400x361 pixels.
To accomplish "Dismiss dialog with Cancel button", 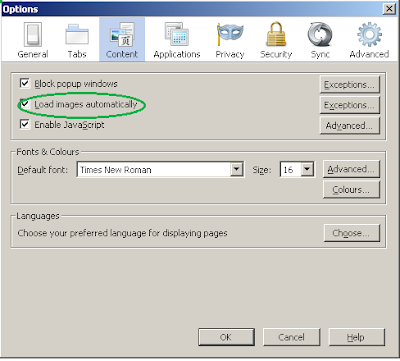I will tap(291, 337).
